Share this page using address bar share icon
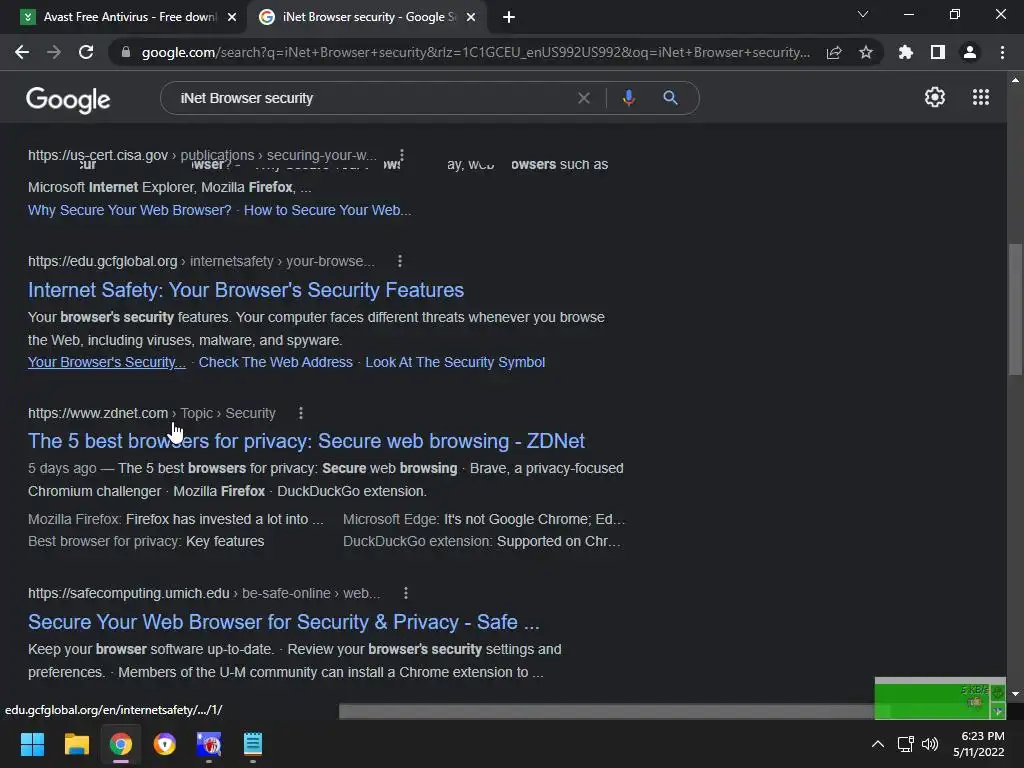The height and width of the screenshot is (768, 1024). (834, 52)
